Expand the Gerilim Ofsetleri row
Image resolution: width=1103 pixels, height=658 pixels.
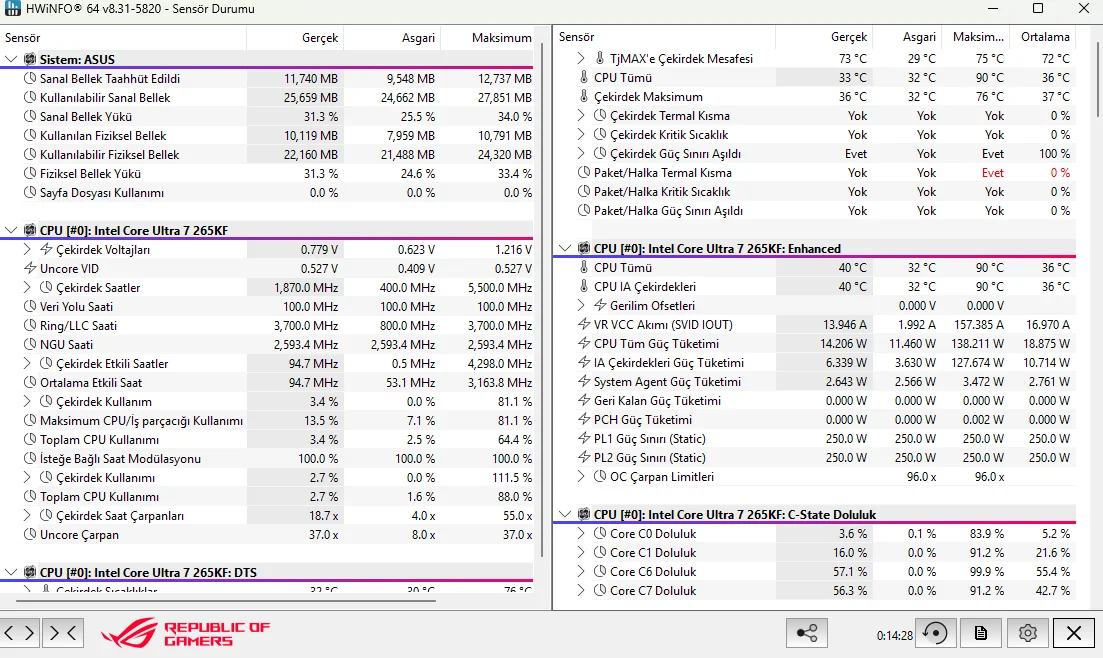point(580,305)
